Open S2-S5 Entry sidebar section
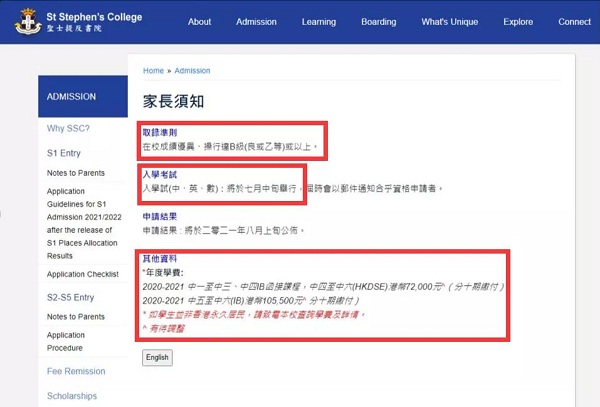 [70, 298]
